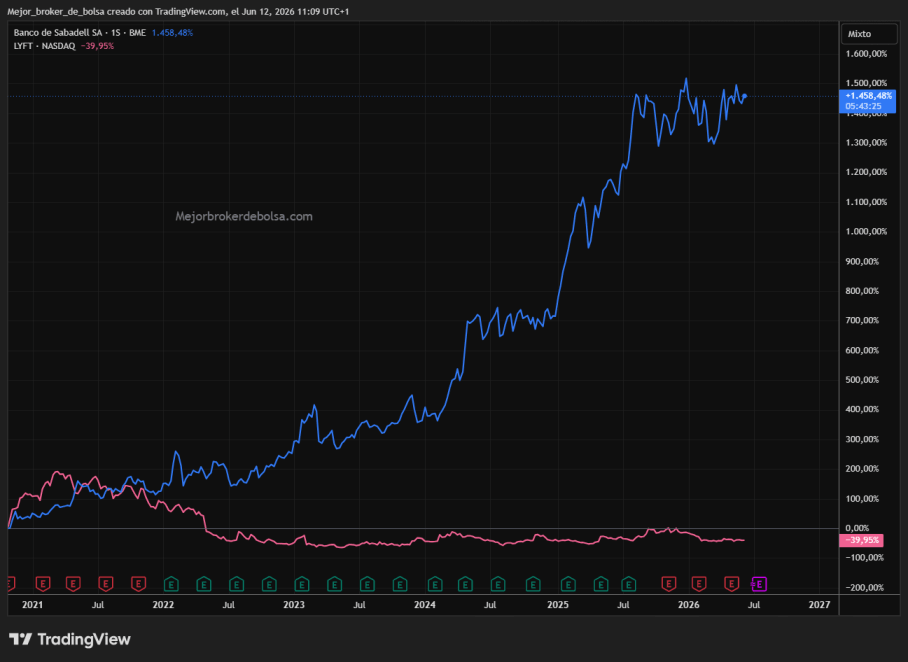Click the first green earnings E marker after 2022
This screenshot has width=908, height=662.
pos(171,584)
